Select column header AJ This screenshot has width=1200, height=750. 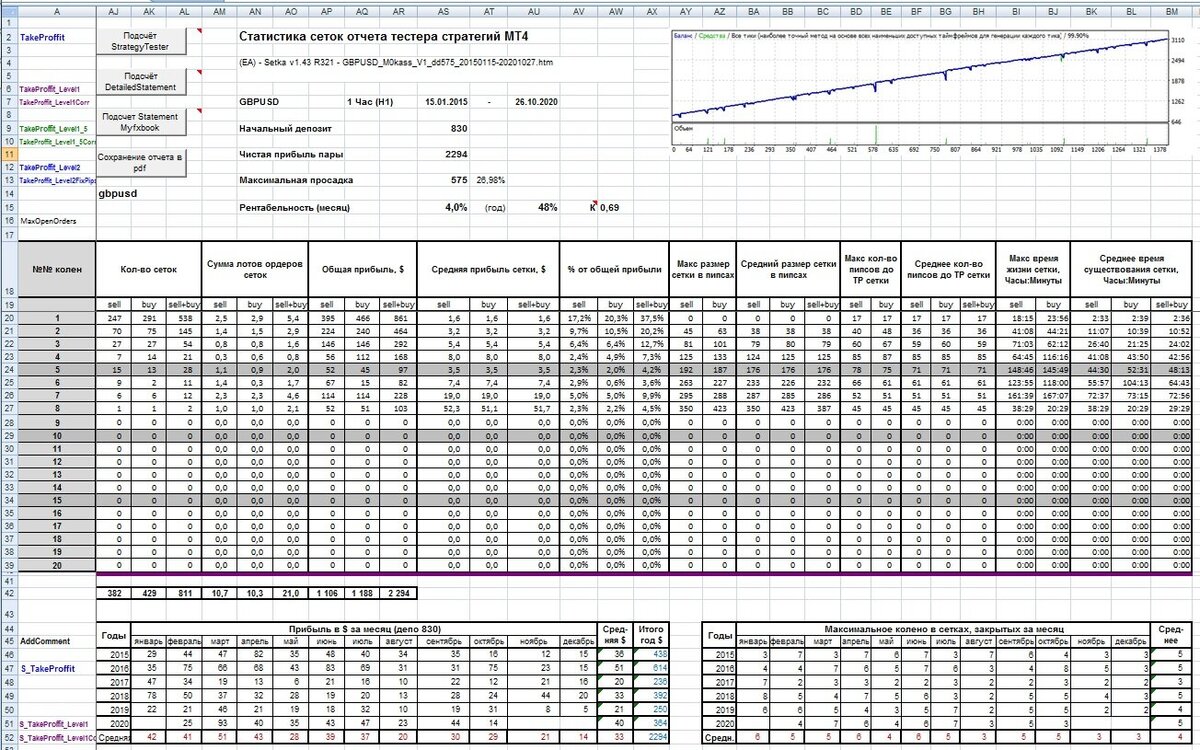tap(113, 10)
